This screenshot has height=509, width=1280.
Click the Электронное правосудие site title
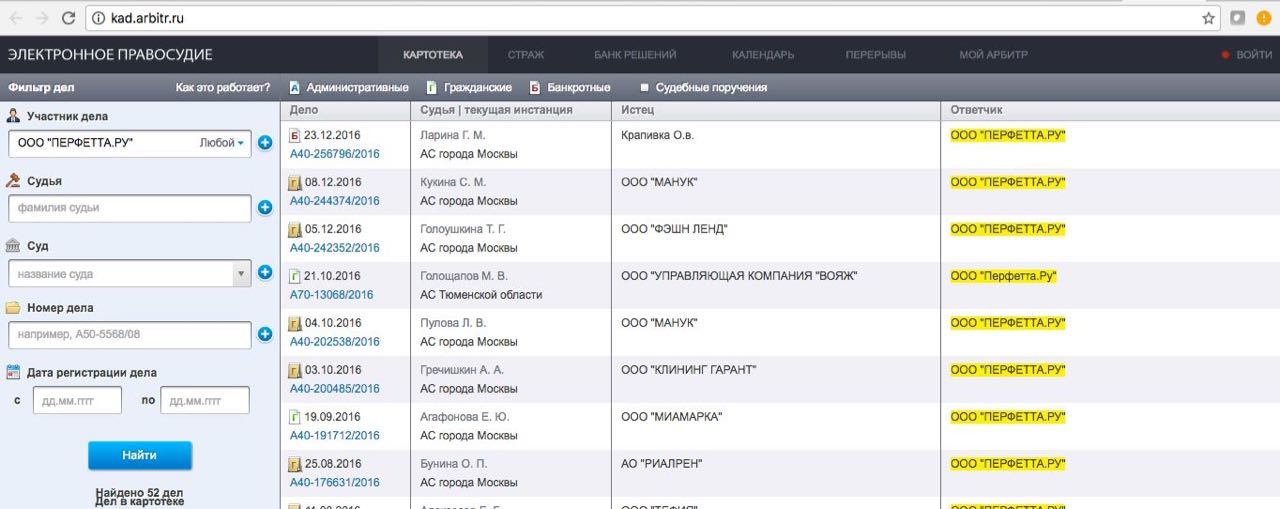pos(110,55)
